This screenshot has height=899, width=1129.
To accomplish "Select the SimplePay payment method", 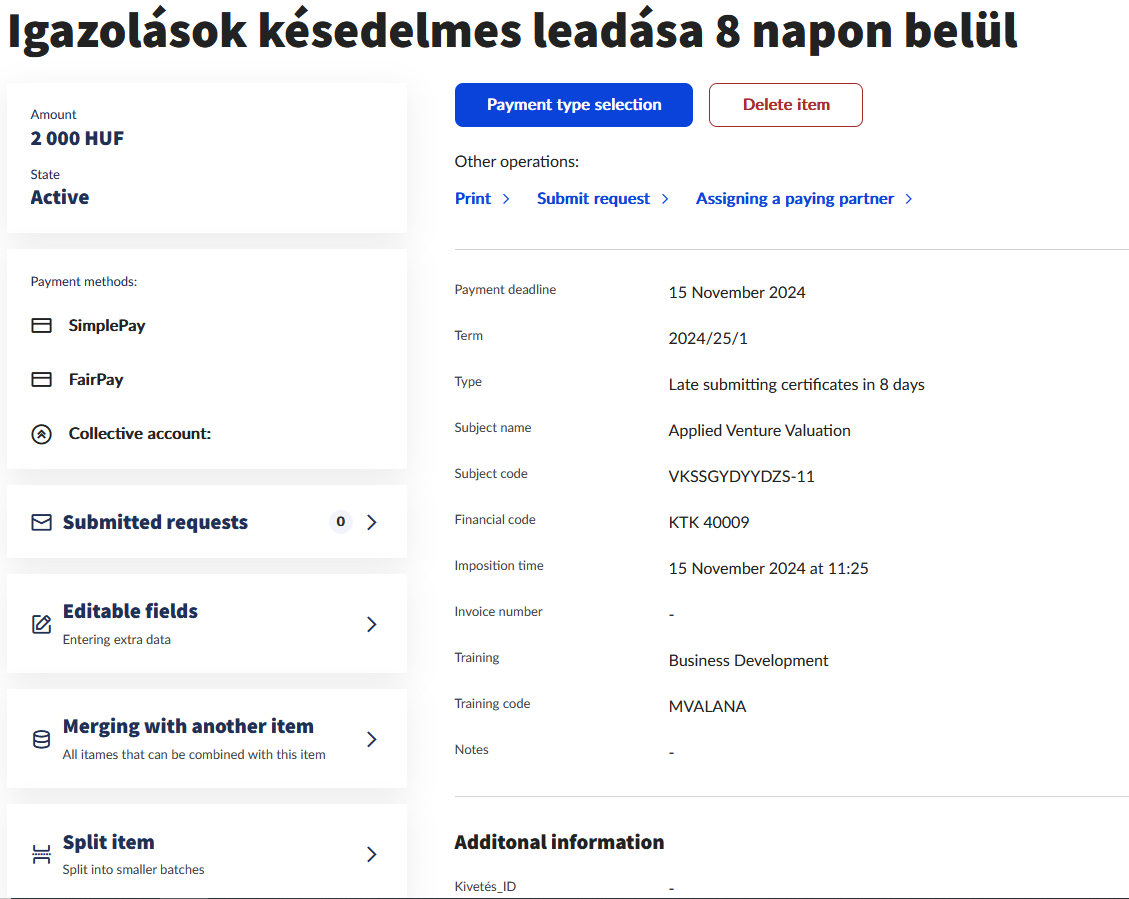I will pos(107,326).
